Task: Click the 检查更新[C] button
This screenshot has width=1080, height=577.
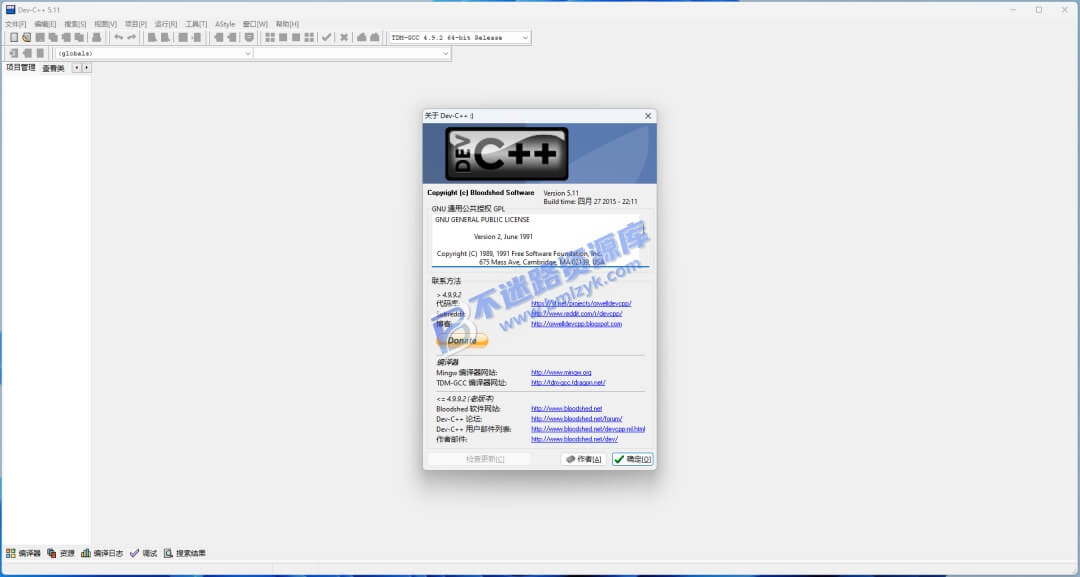Action: (x=479, y=459)
